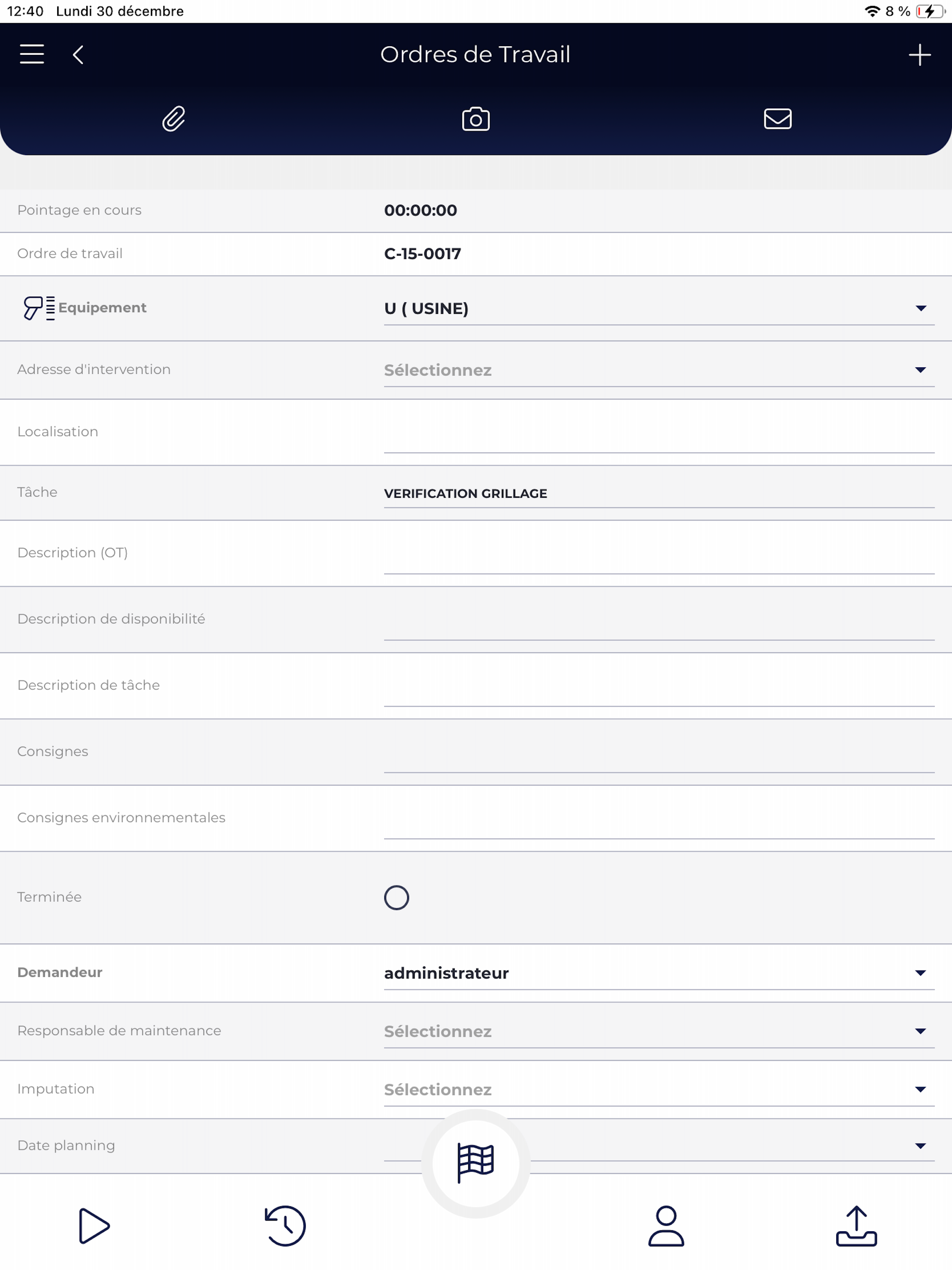
Task: Open the hamburger menu
Action: (x=31, y=54)
